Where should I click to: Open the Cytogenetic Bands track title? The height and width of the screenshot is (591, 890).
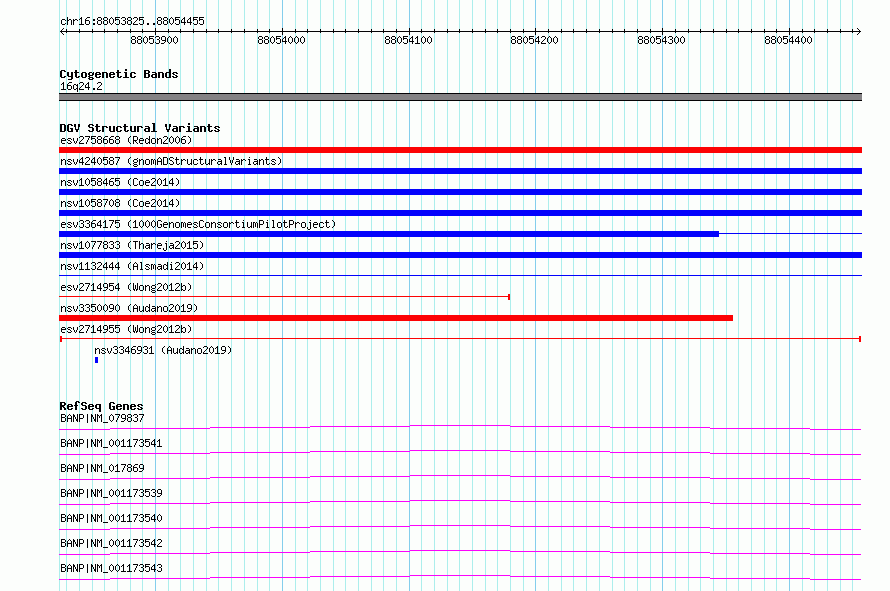coord(119,74)
